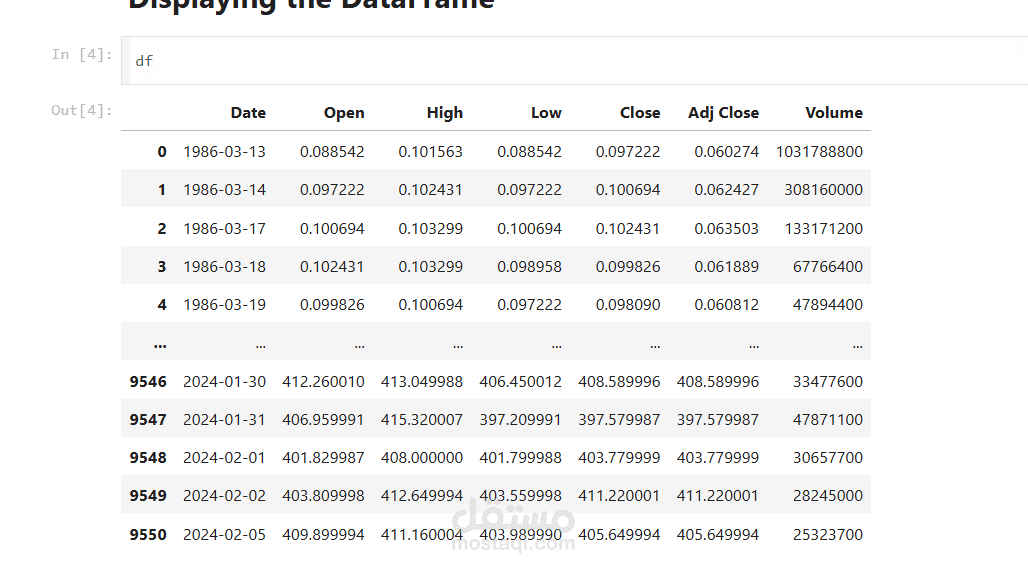Select row index 9550
The height and width of the screenshot is (565, 1028).
pyautogui.click(x=148, y=535)
